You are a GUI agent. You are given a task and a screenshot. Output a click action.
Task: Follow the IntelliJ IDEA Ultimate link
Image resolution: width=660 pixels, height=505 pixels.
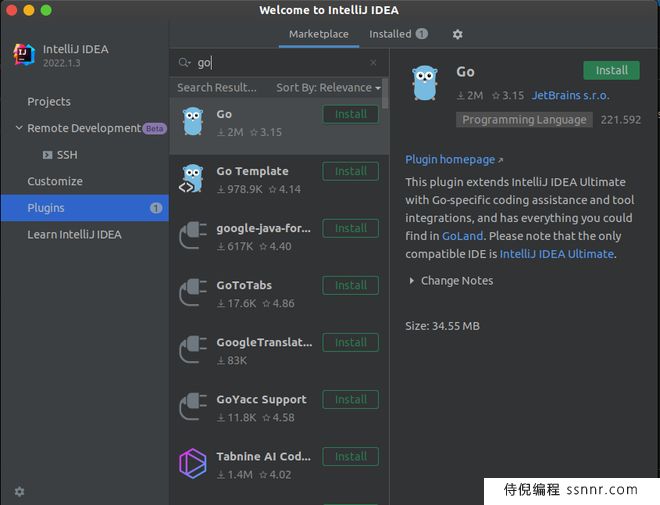pos(556,254)
